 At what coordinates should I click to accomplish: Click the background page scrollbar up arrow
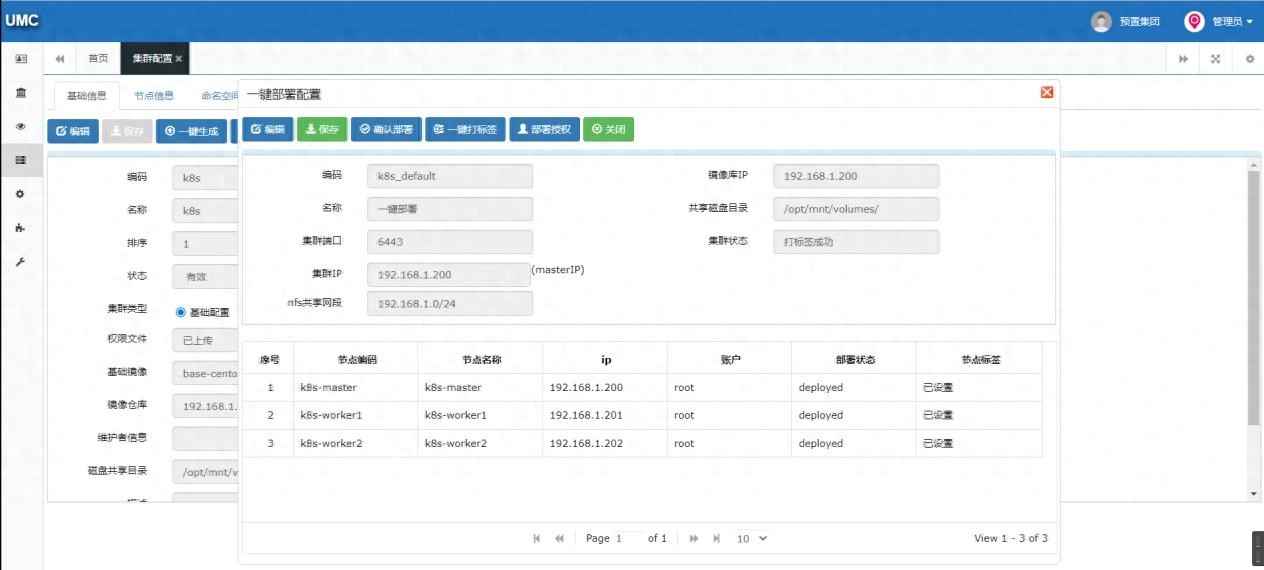pos(1254,163)
